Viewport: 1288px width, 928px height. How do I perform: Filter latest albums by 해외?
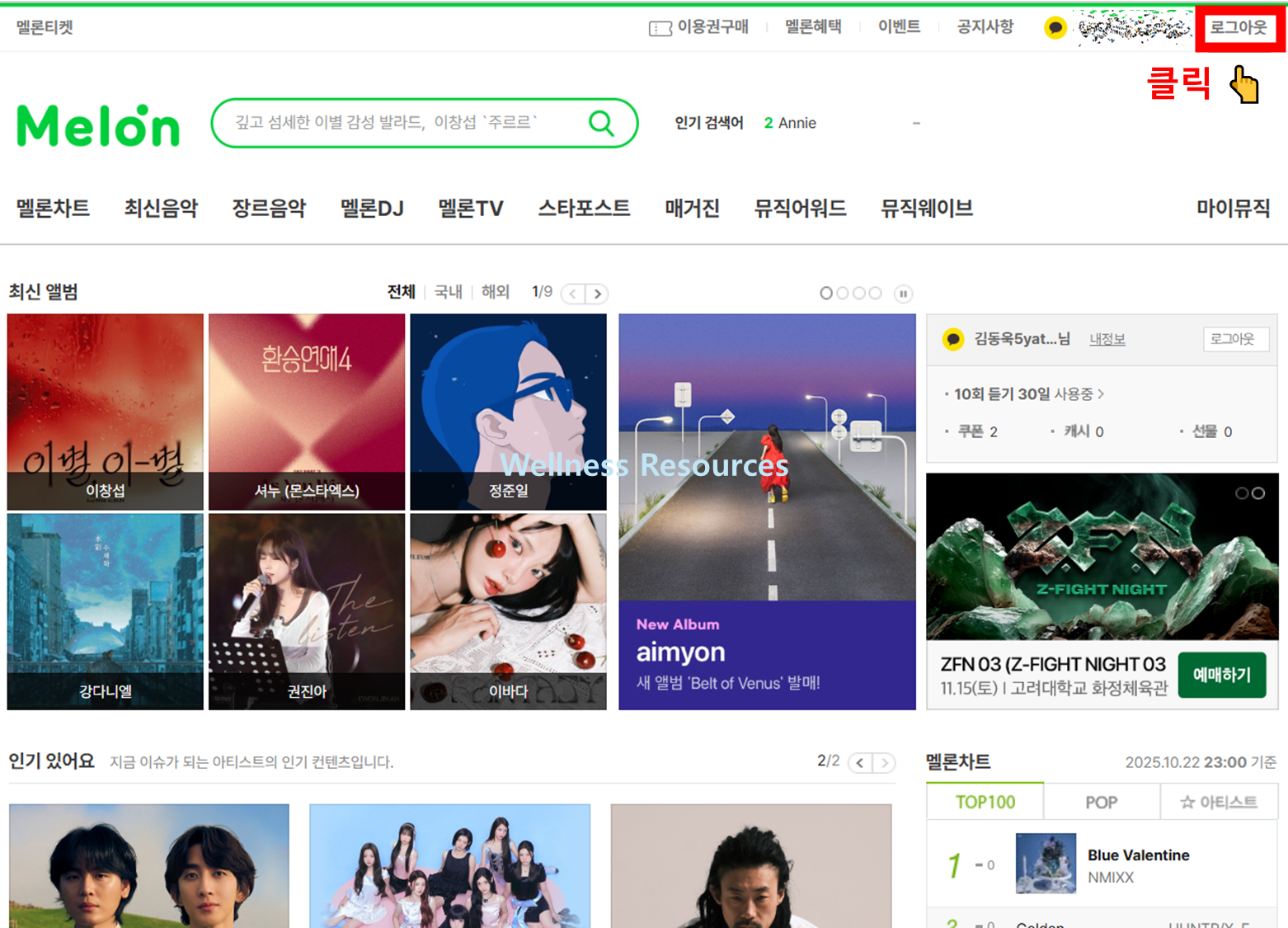(496, 292)
